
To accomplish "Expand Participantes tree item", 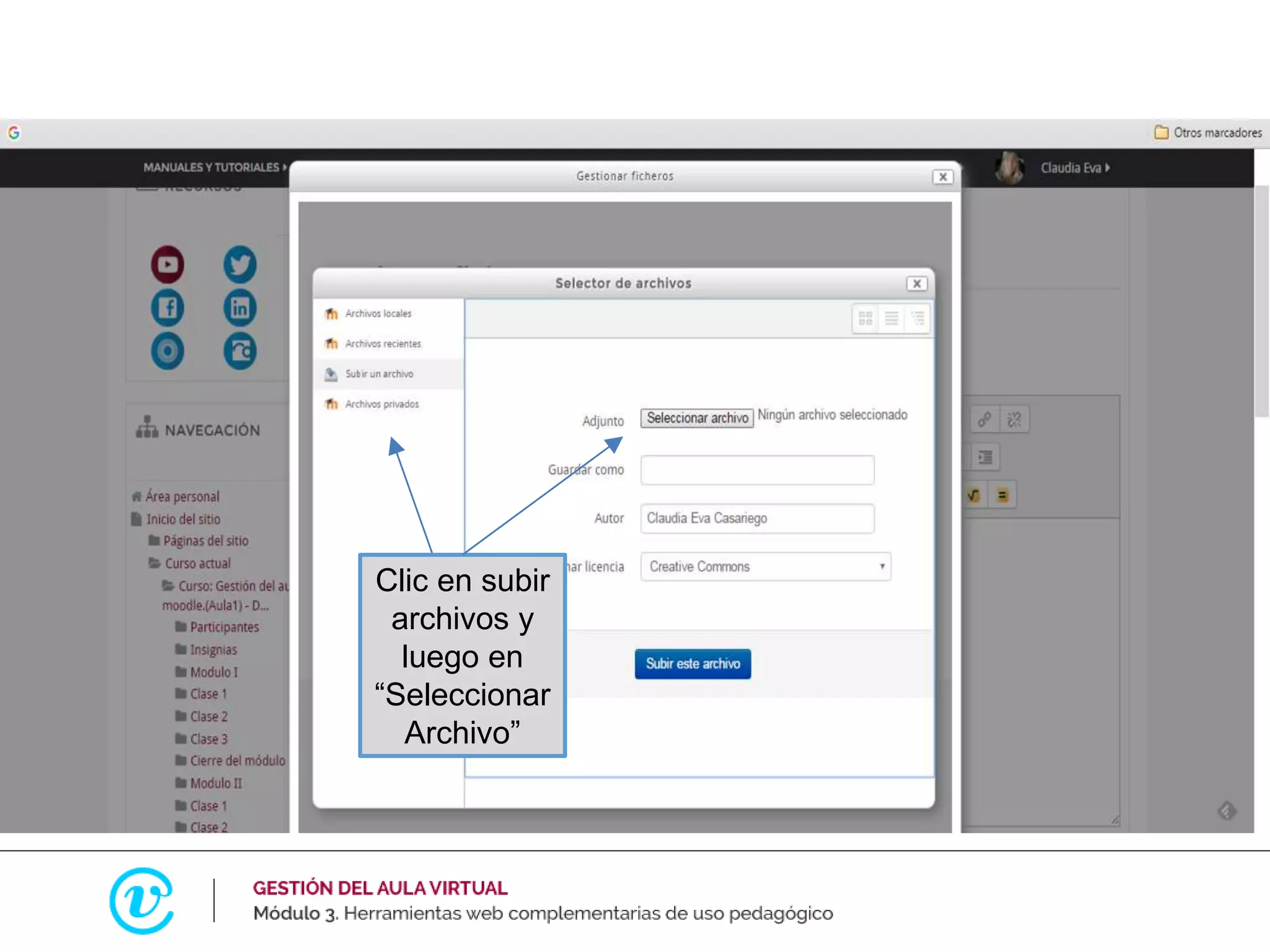I will click(x=224, y=627).
